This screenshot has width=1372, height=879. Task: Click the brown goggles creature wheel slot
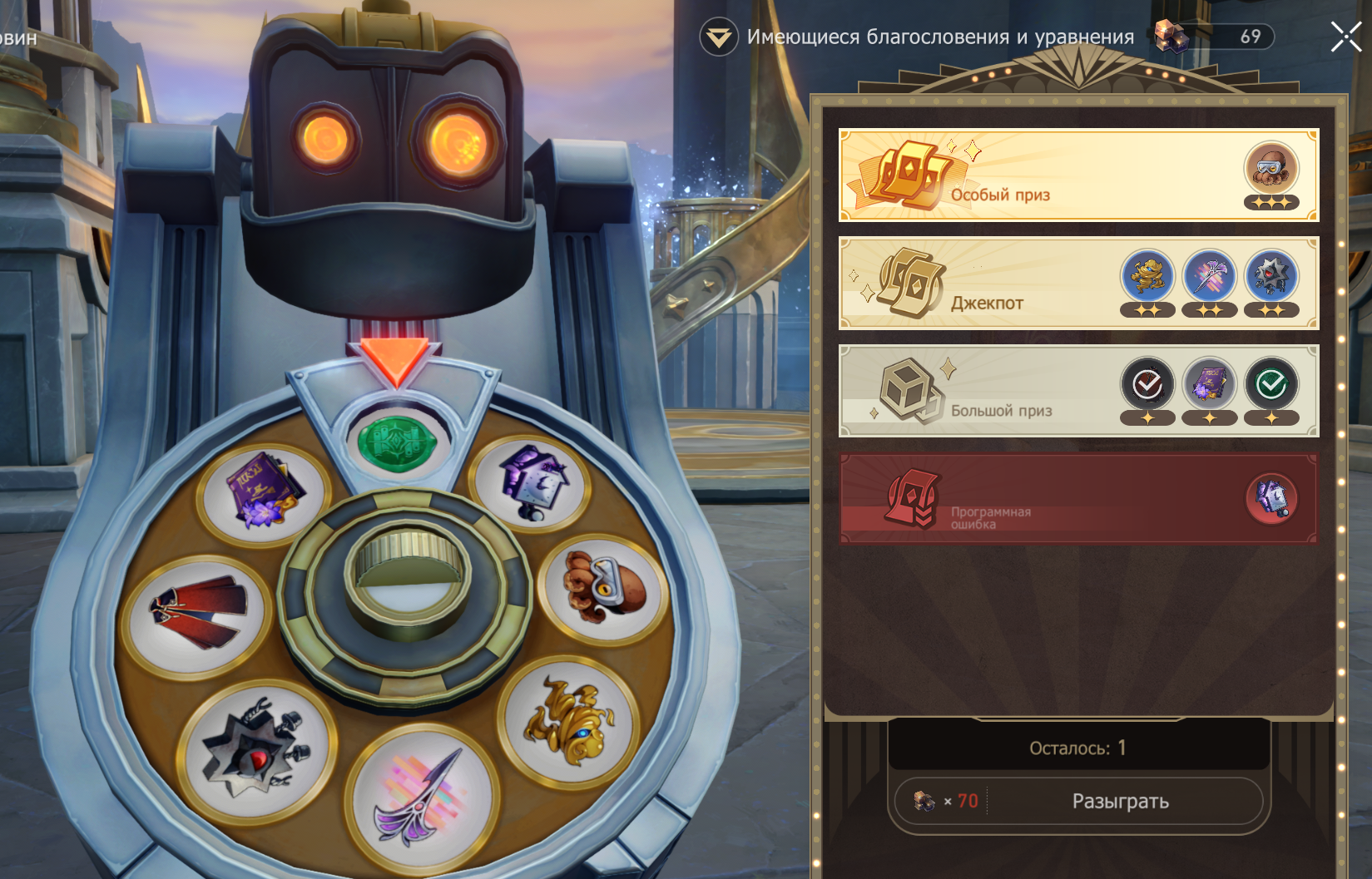(x=603, y=587)
